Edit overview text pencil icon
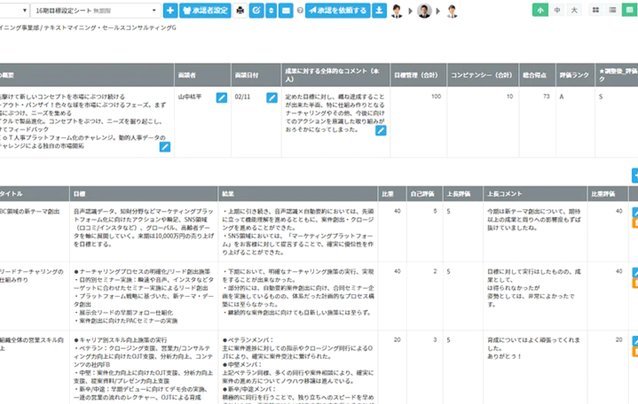Image resolution: width=638 pixels, height=404 pixels. tap(165, 147)
